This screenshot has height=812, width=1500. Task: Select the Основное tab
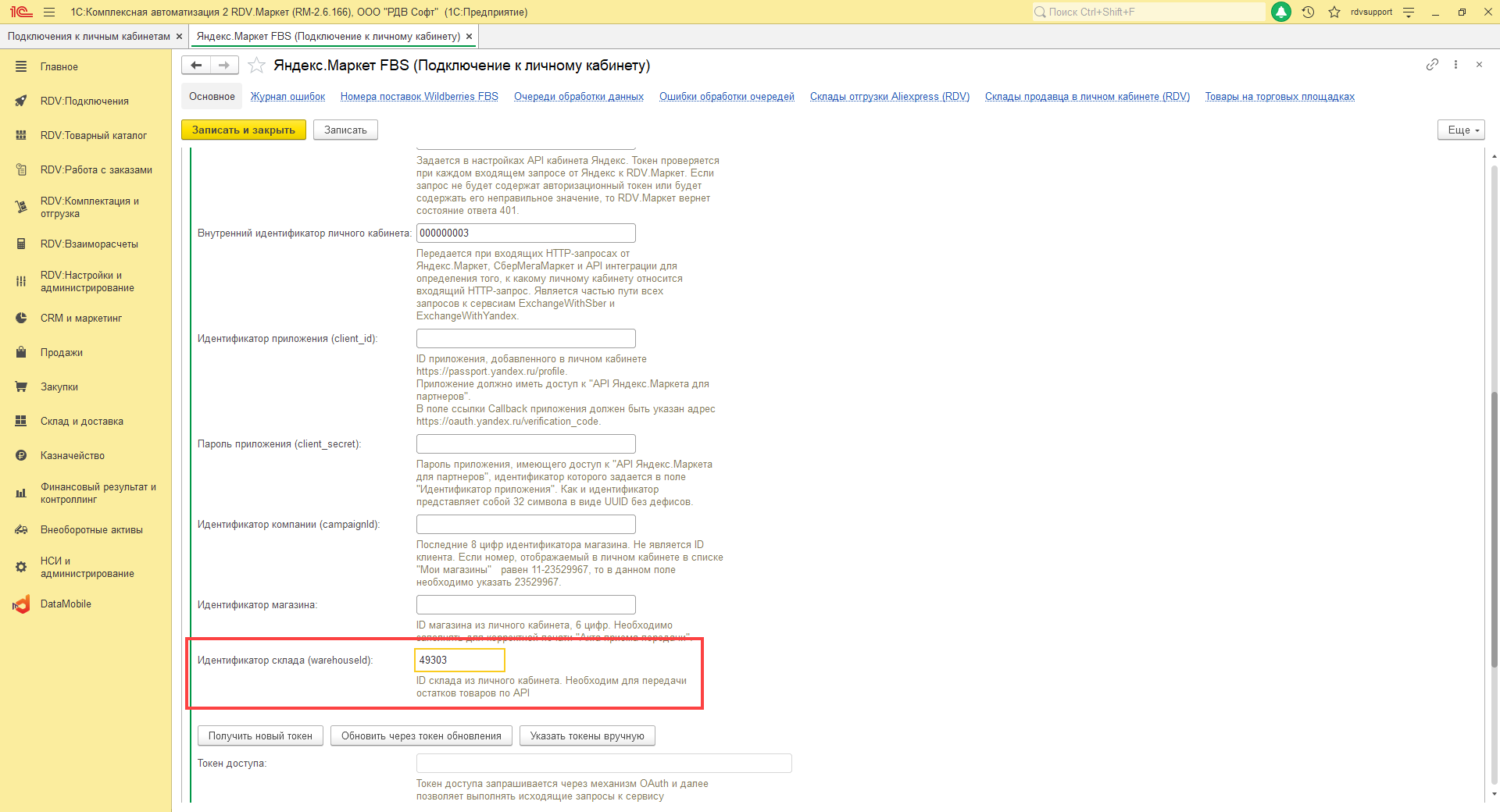(212, 97)
